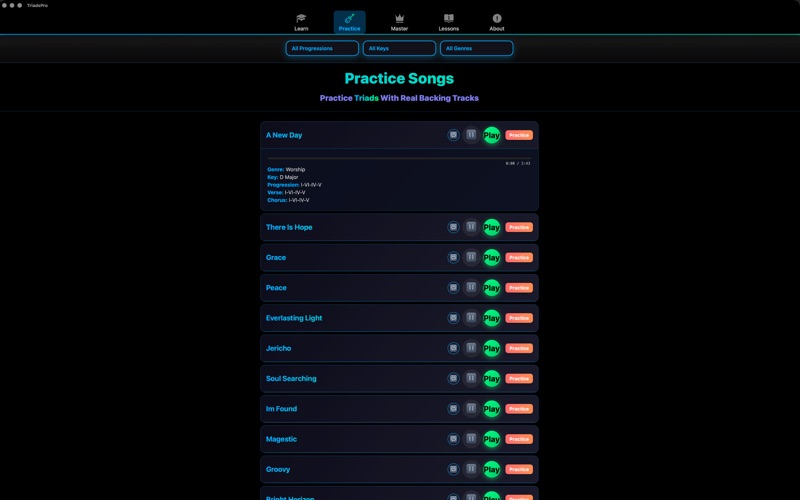Toggle the loop icon for Magestic
The height and width of the screenshot is (500, 800).
453,439
